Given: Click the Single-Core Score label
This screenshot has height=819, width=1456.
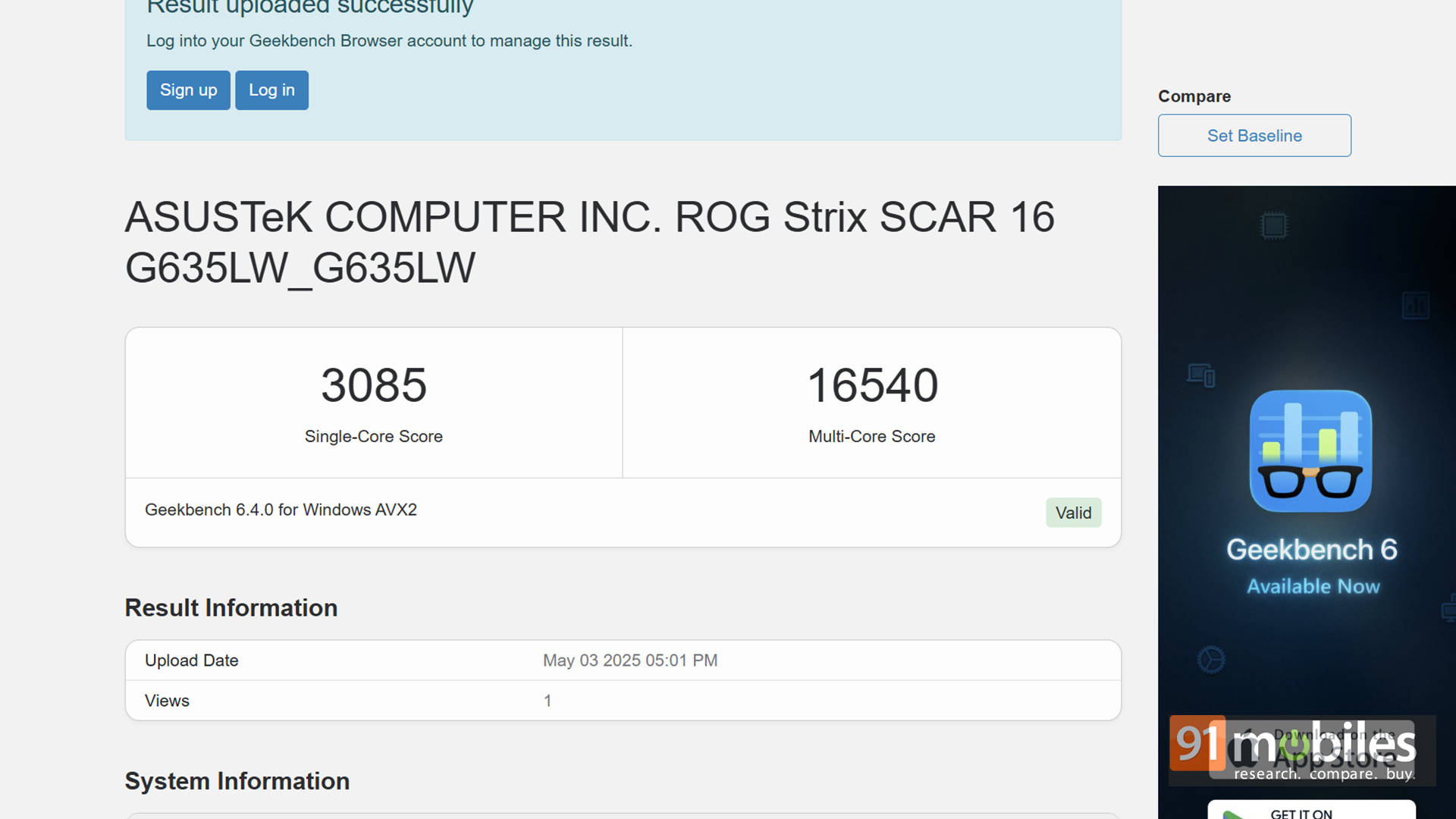Looking at the screenshot, I should [374, 437].
